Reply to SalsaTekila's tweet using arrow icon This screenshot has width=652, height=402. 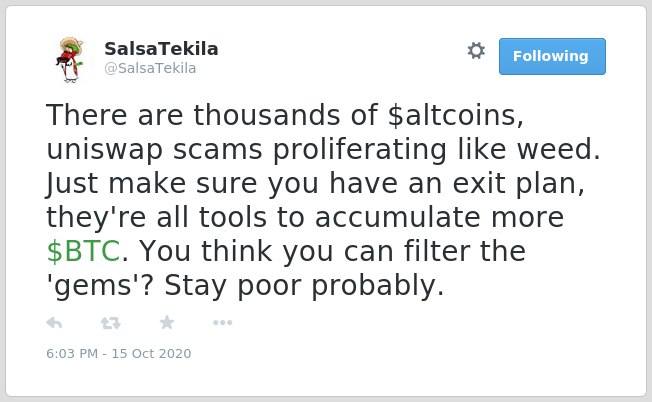(x=54, y=323)
